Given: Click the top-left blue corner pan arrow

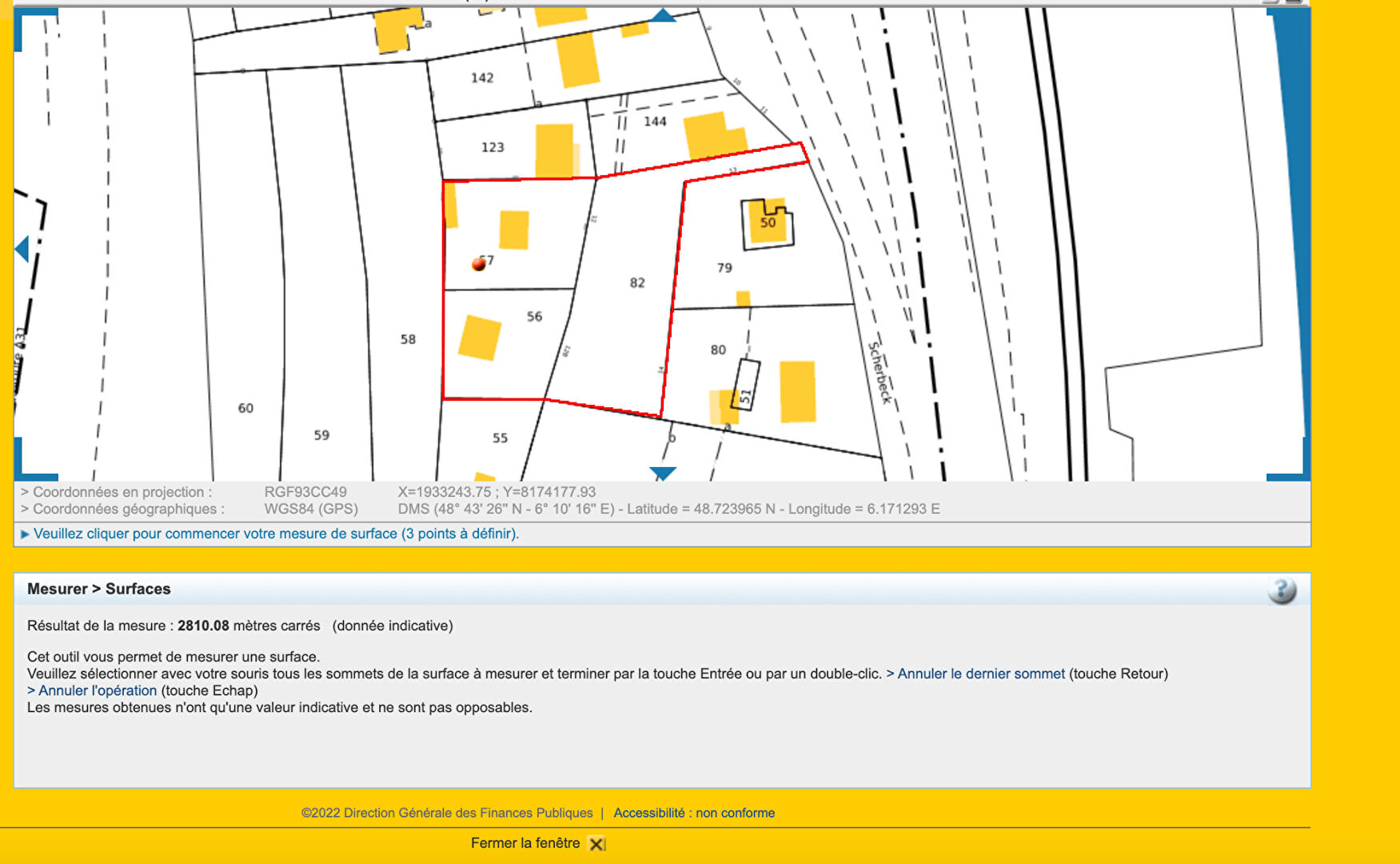Looking at the screenshot, I should point(32,11).
